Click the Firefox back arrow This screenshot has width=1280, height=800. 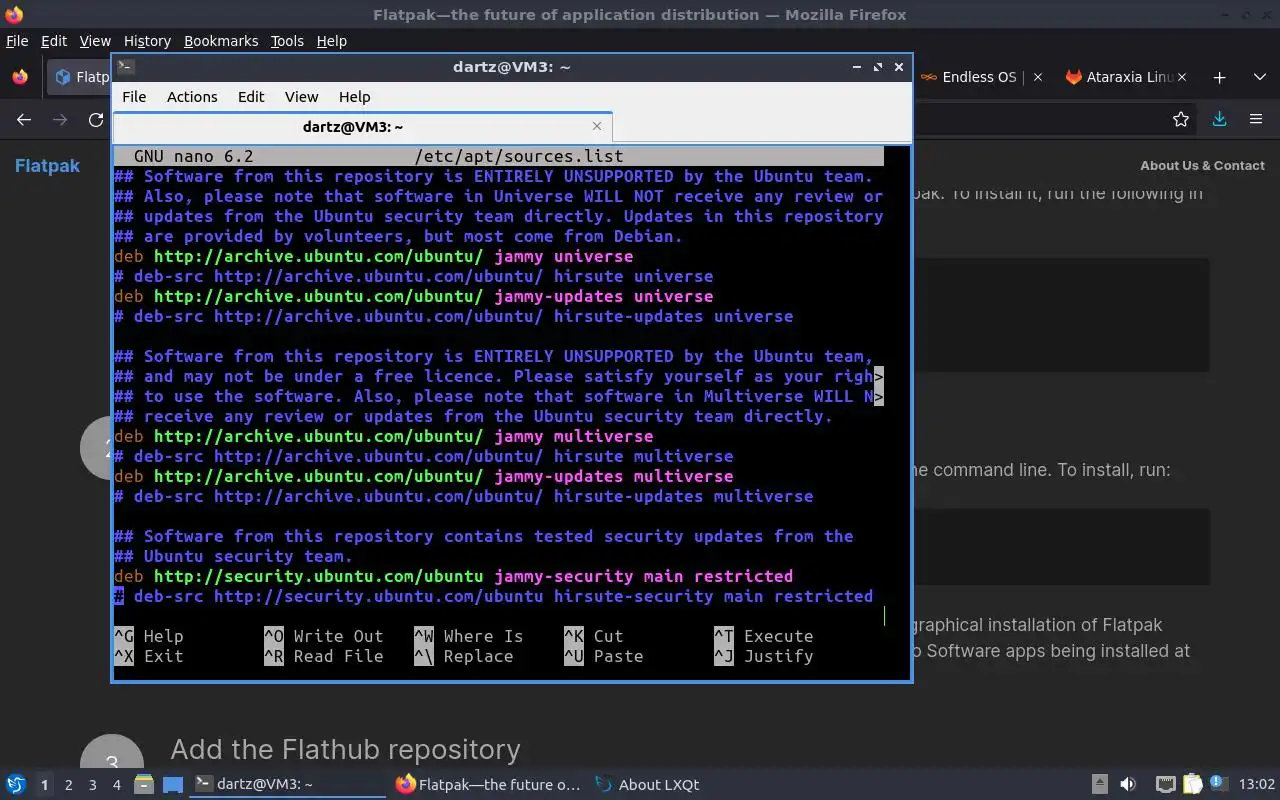pos(24,120)
